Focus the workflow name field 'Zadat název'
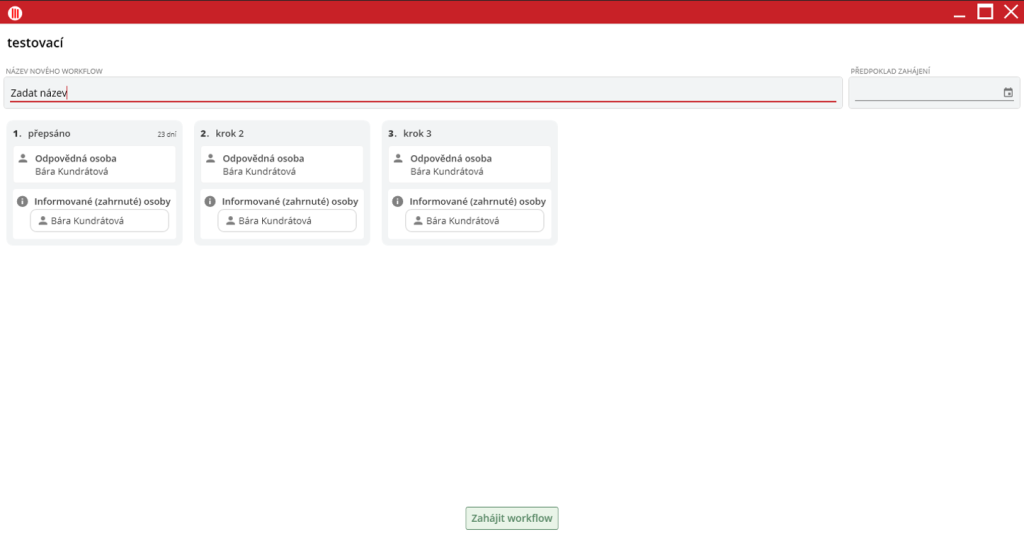1024x534 pixels. pyautogui.click(x=422, y=93)
